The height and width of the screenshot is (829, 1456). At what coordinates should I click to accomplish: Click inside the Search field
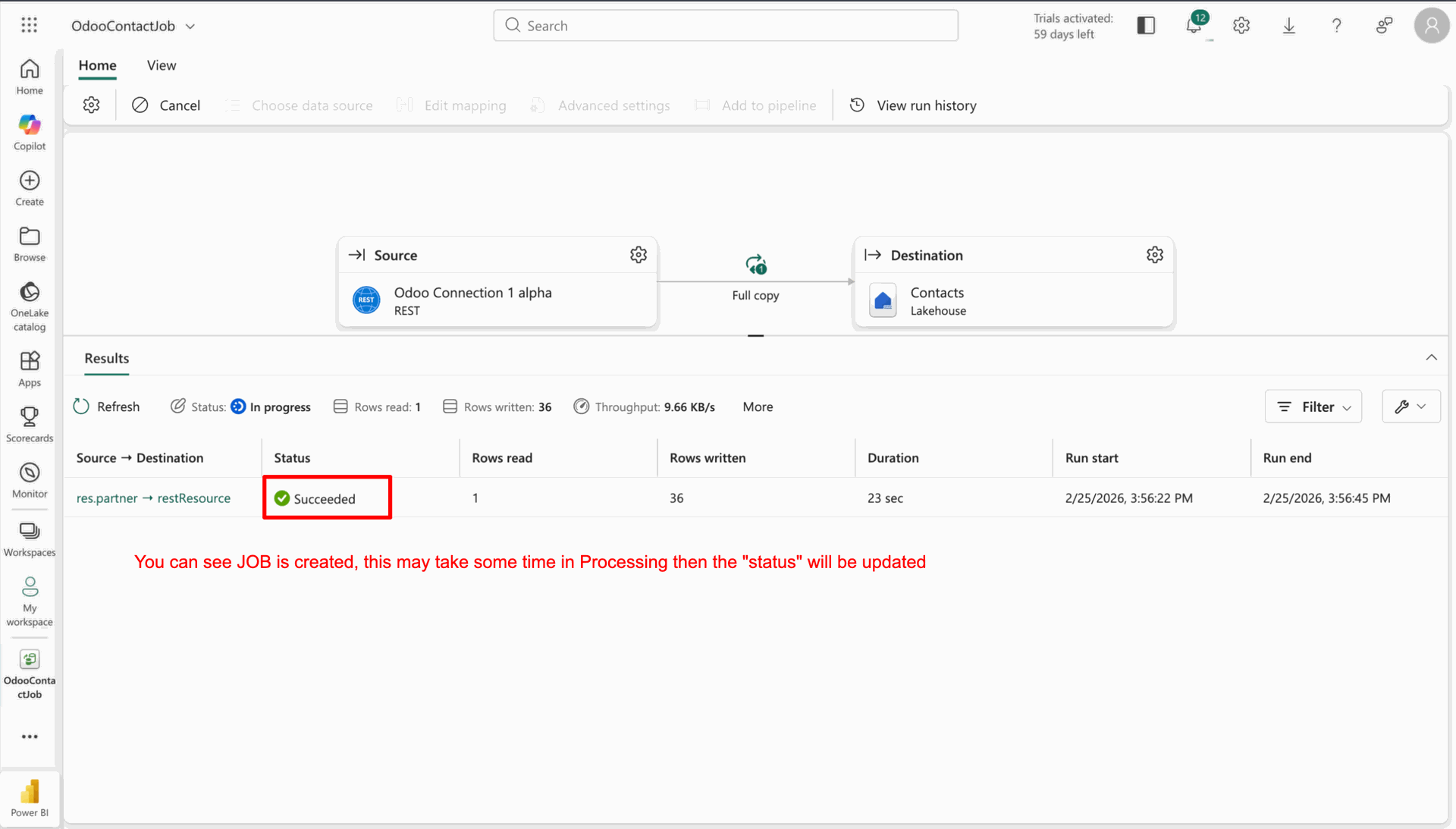tap(726, 26)
